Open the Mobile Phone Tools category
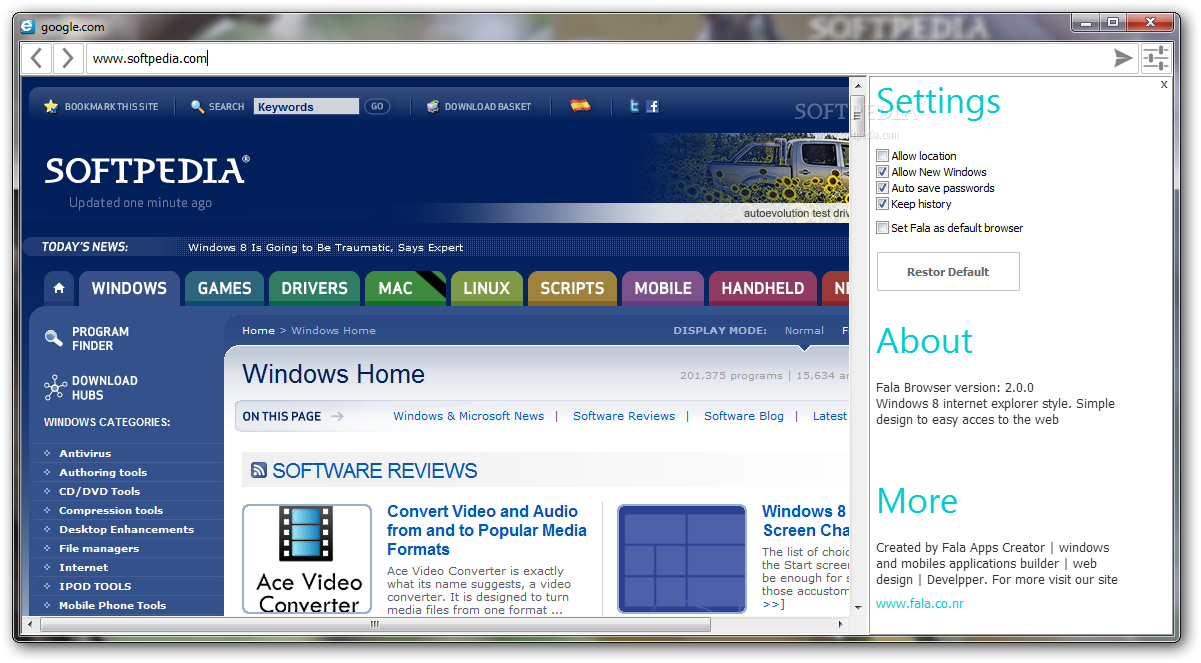Screen dimensions: 1201x663 pos(113,605)
